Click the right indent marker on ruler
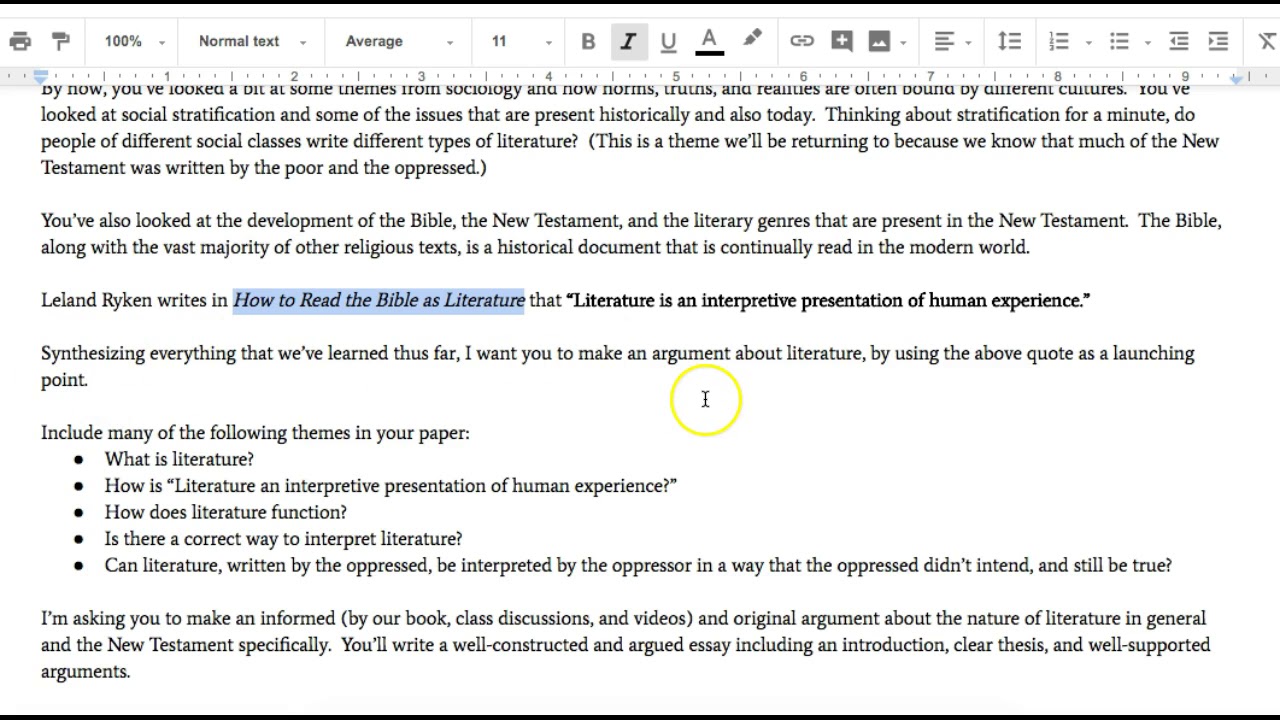 pos(1236,78)
